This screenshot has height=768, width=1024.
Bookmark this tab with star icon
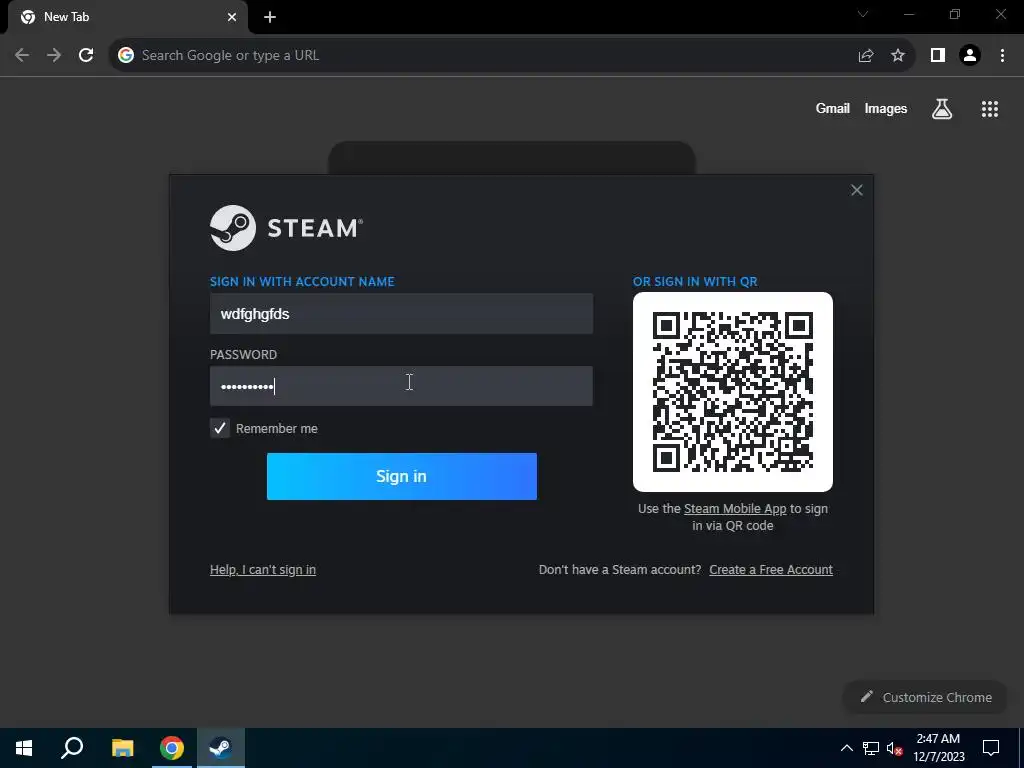click(898, 55)
